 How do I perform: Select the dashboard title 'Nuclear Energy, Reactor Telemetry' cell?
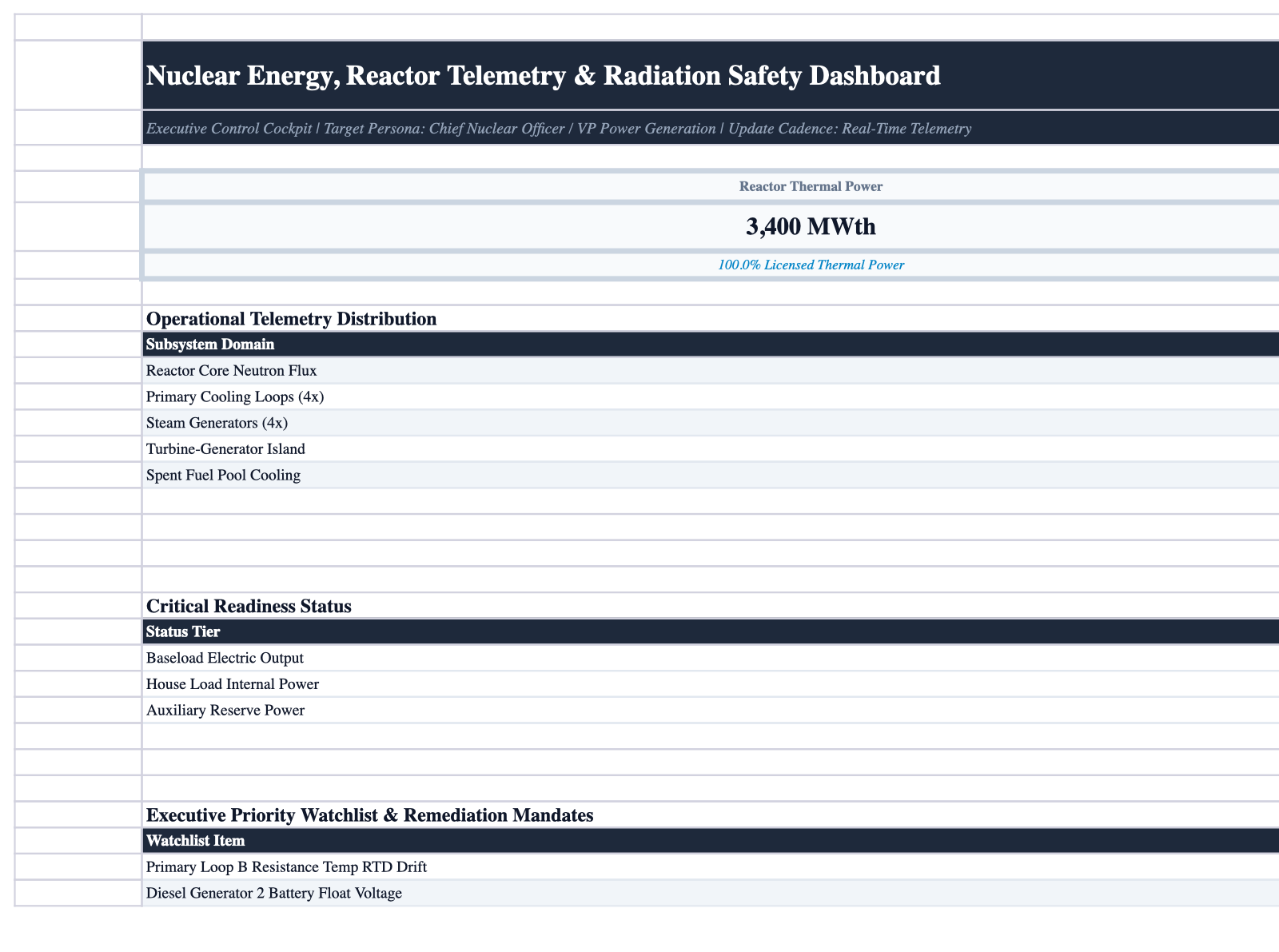point(711,75)
